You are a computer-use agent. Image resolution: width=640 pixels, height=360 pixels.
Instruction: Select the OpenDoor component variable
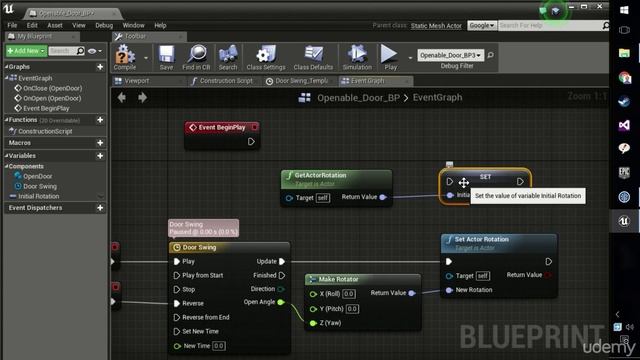click(x=38, y=176)
